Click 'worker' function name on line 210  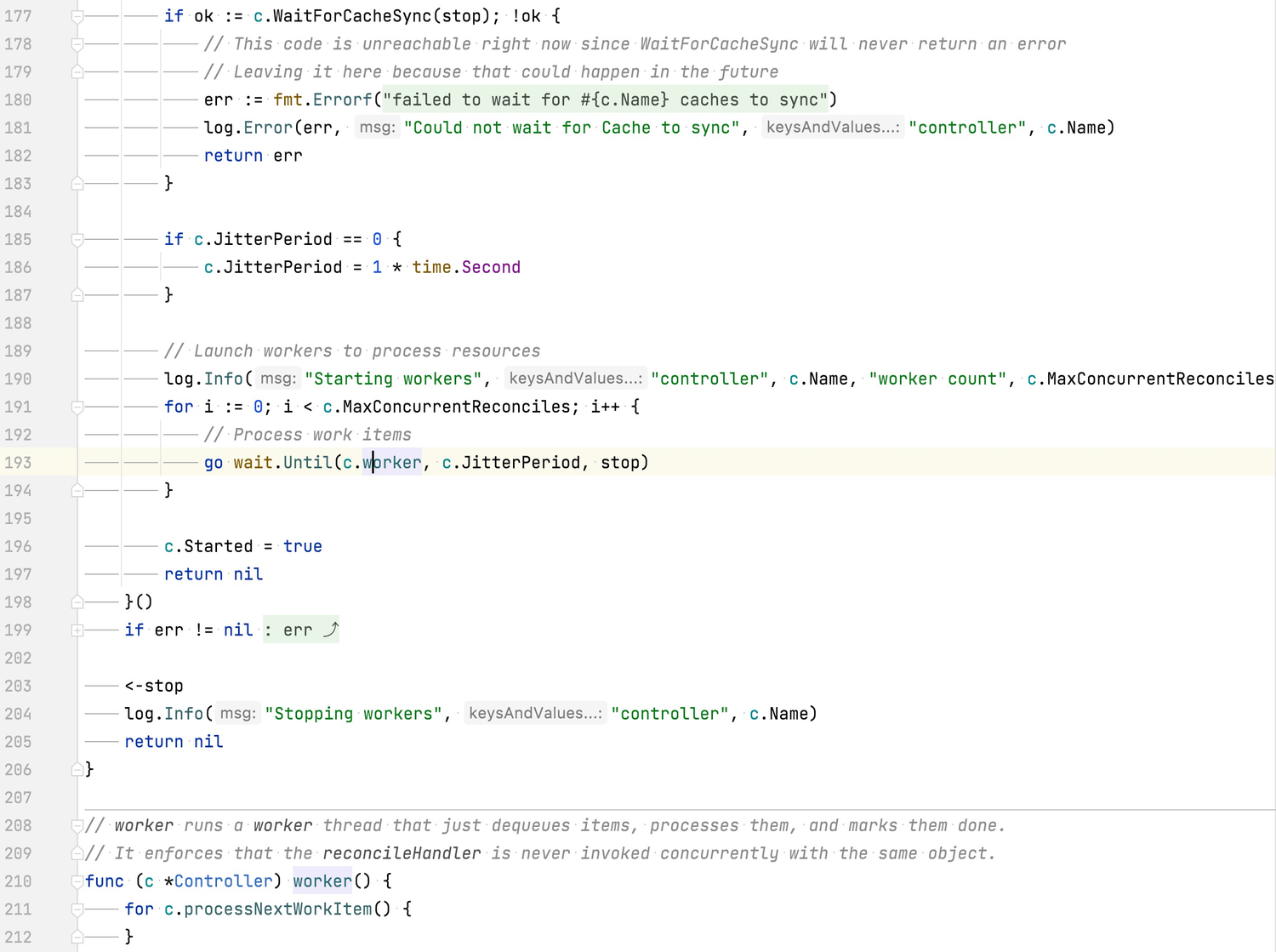coord(322,881)
